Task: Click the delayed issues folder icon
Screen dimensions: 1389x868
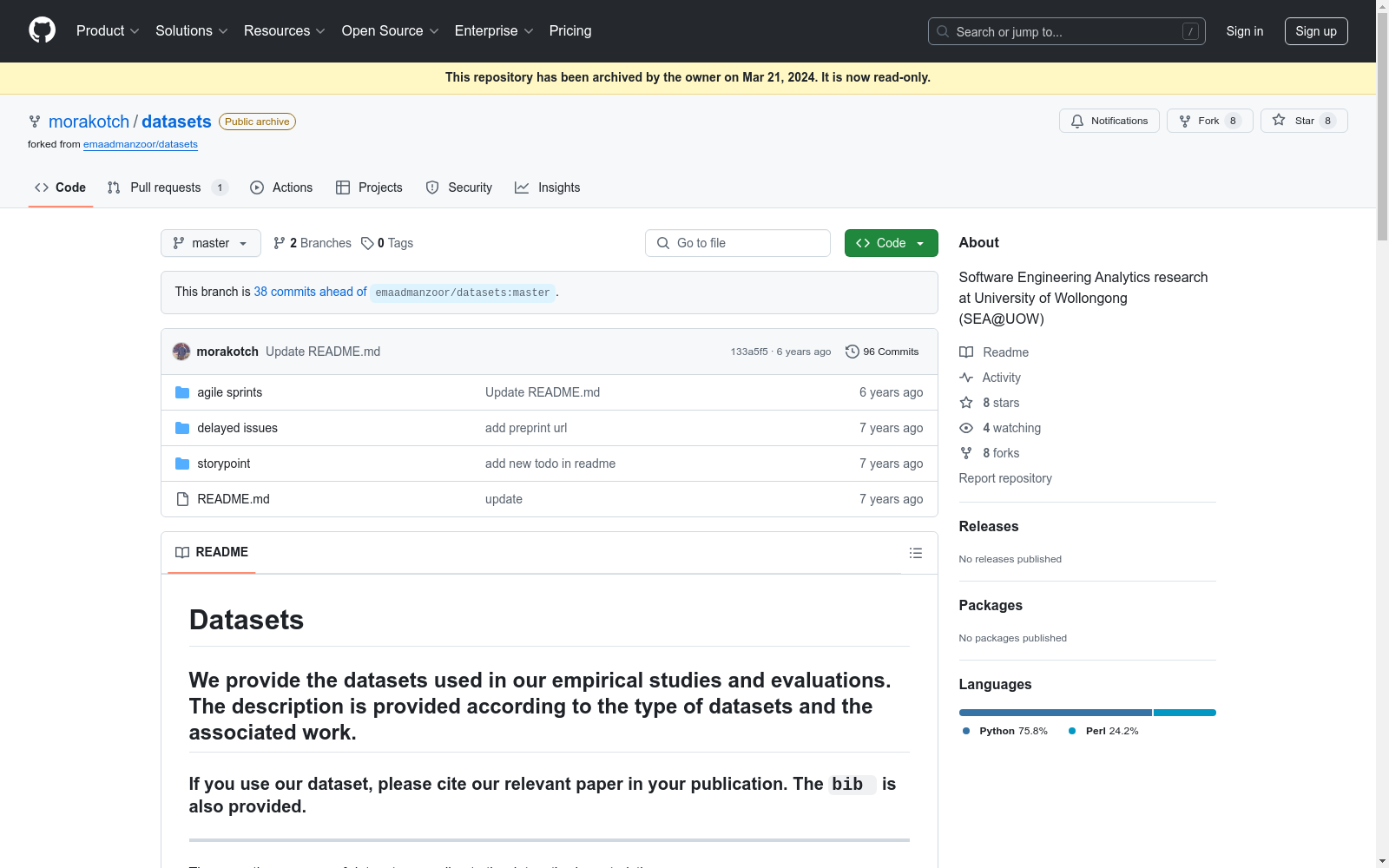Action: coord(182,428)
